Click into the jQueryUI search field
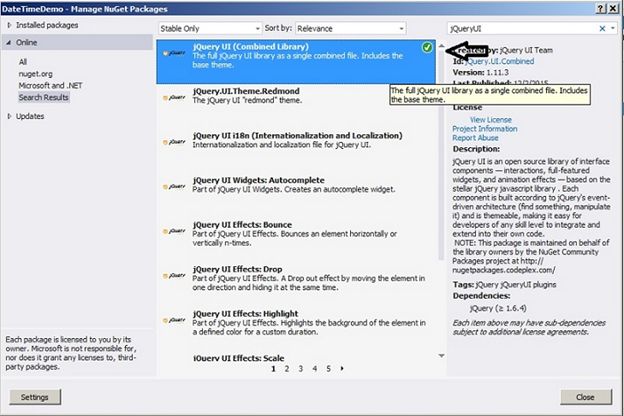 click(521, 28)
